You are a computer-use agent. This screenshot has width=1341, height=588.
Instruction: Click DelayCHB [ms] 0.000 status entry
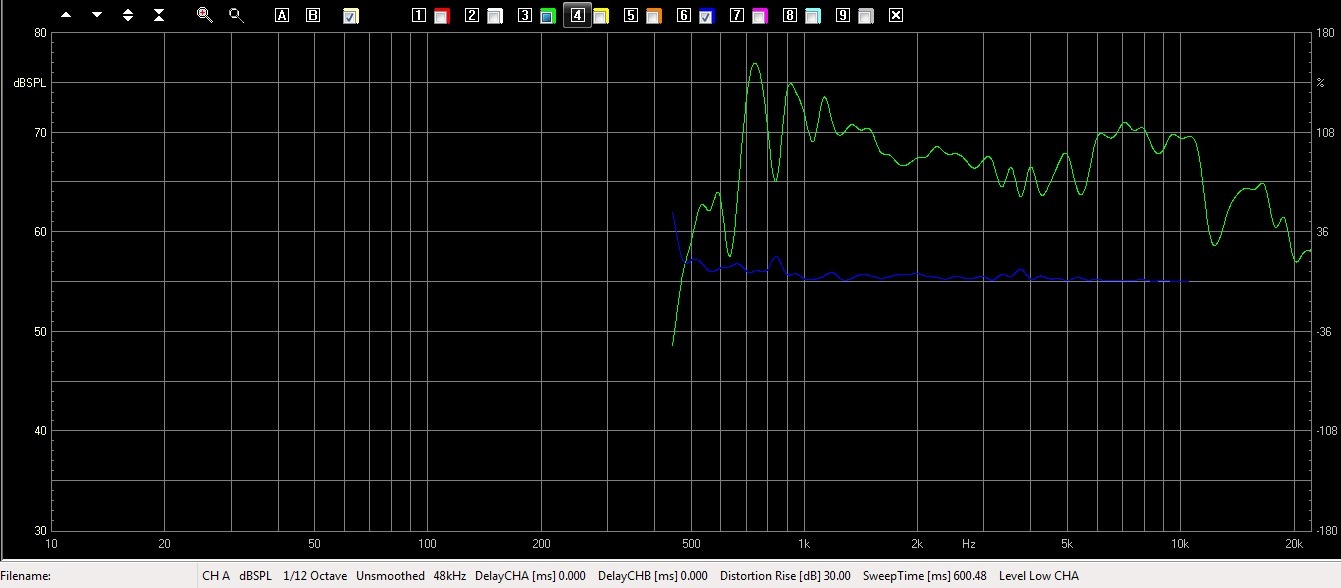tap(653, 576)
